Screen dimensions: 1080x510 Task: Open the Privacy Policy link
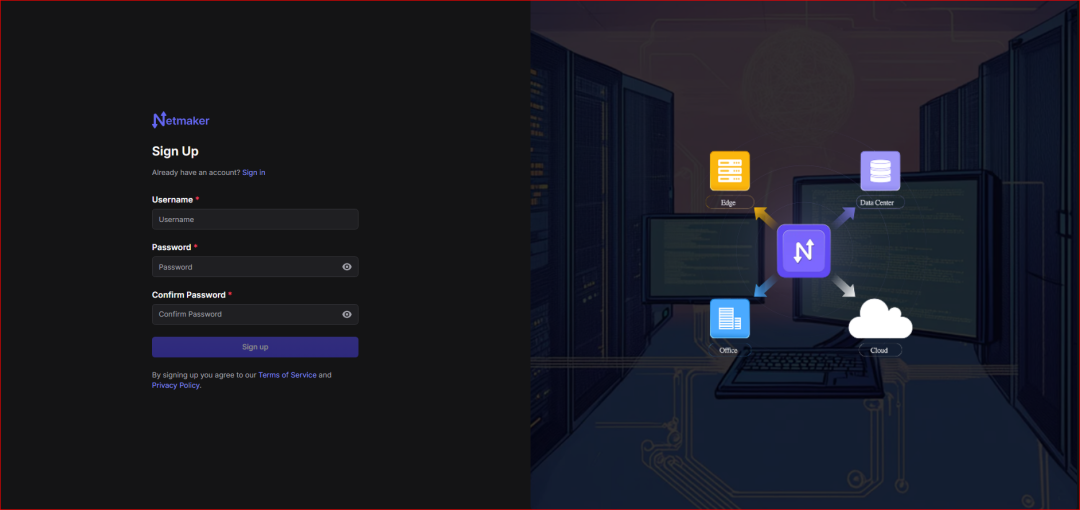176,385
